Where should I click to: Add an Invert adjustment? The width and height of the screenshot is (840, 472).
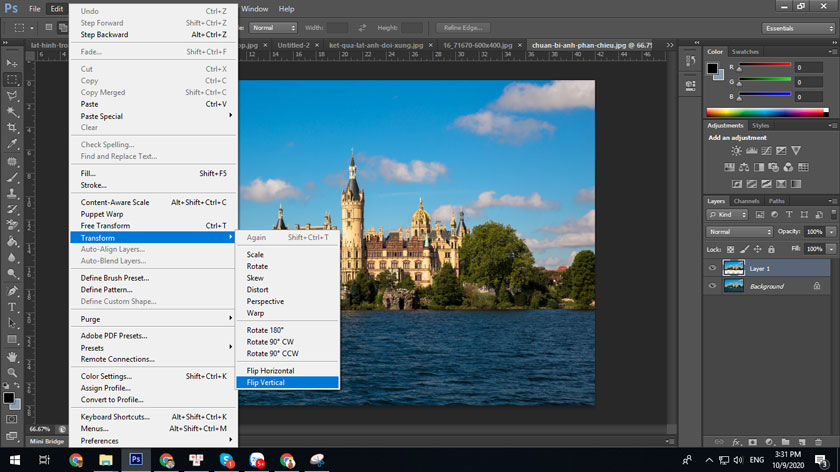737,184
